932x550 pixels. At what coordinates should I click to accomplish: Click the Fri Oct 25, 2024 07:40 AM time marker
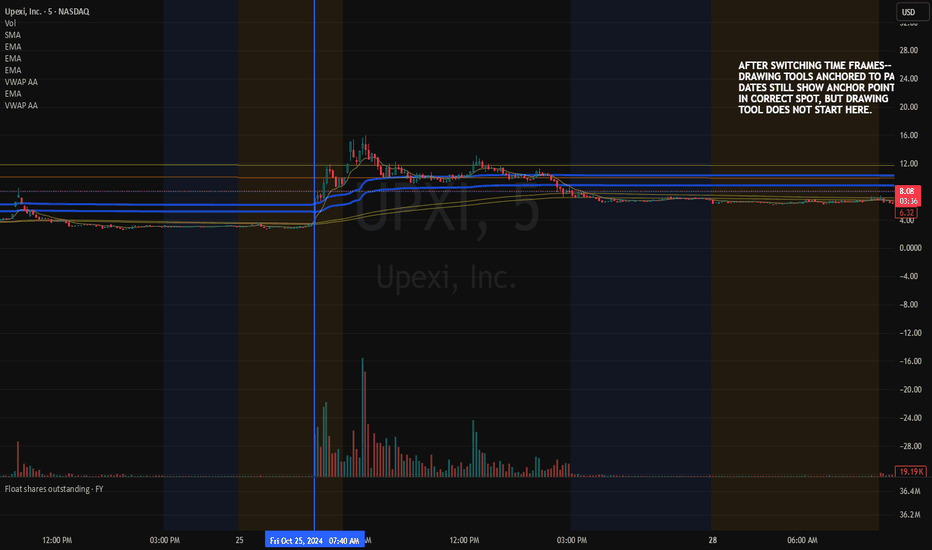pyautogui.click(x=314, y=540)
